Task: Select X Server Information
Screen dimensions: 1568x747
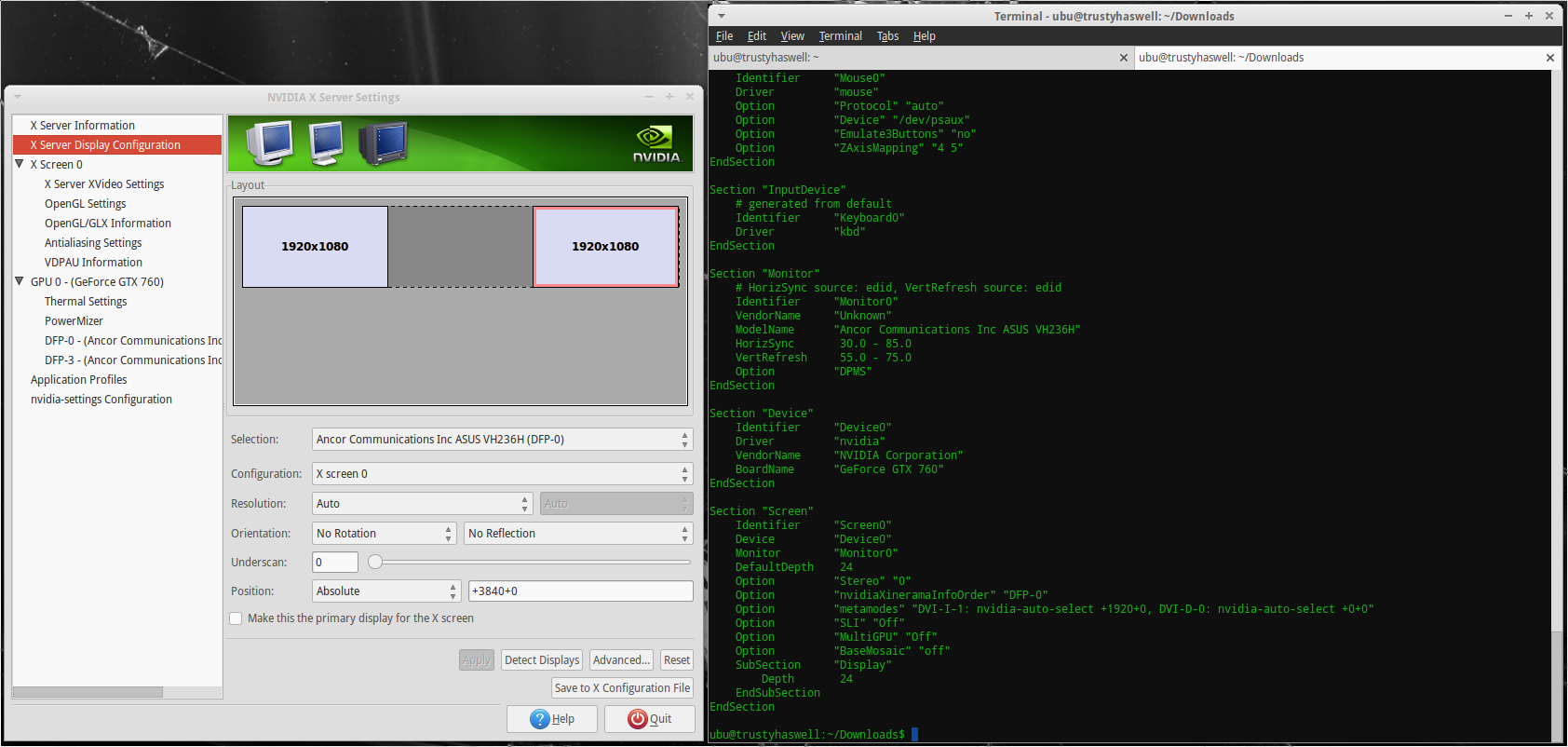Action: pos(83,126)
